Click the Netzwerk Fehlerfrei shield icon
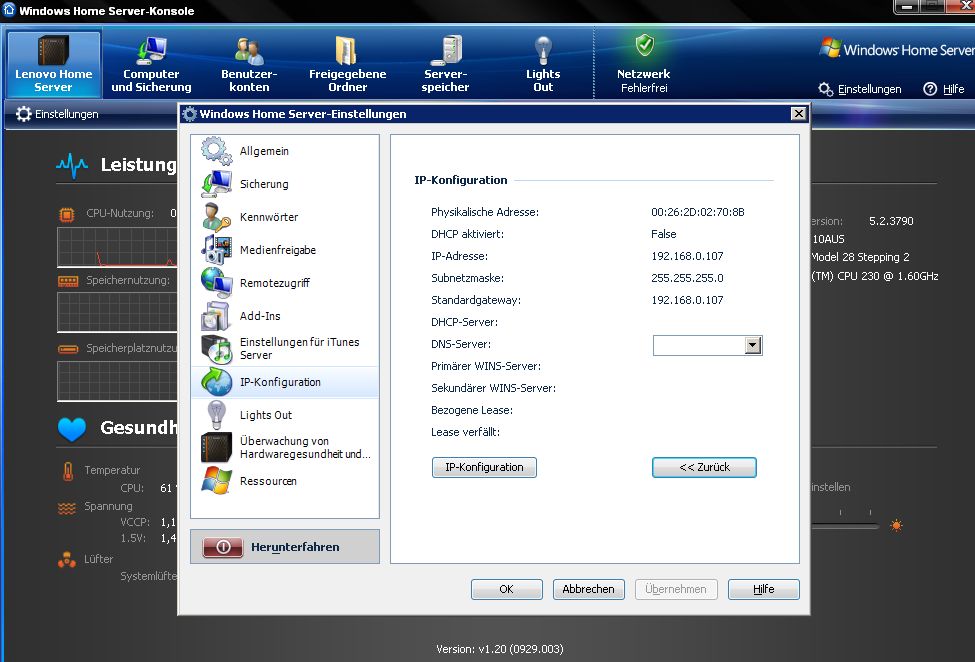Viewport: 975px width, 662px height. [644, 45]
